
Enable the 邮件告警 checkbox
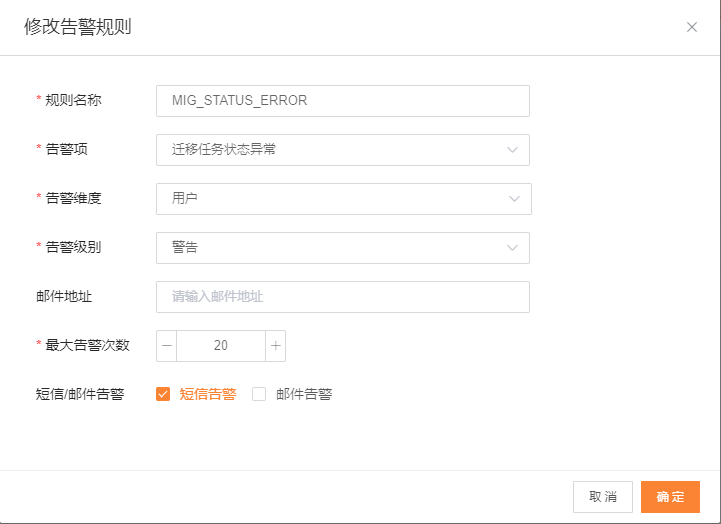259,394
